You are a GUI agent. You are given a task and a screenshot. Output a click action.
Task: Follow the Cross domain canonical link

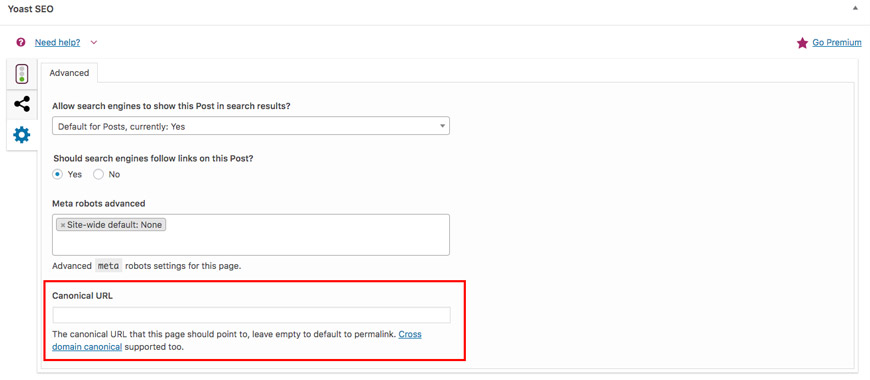(x=237, y=341)
